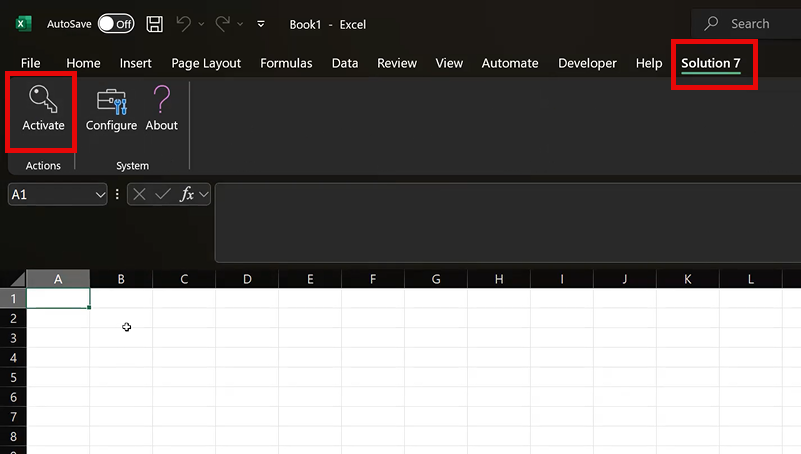Select row 5 header

pos(13,378)
